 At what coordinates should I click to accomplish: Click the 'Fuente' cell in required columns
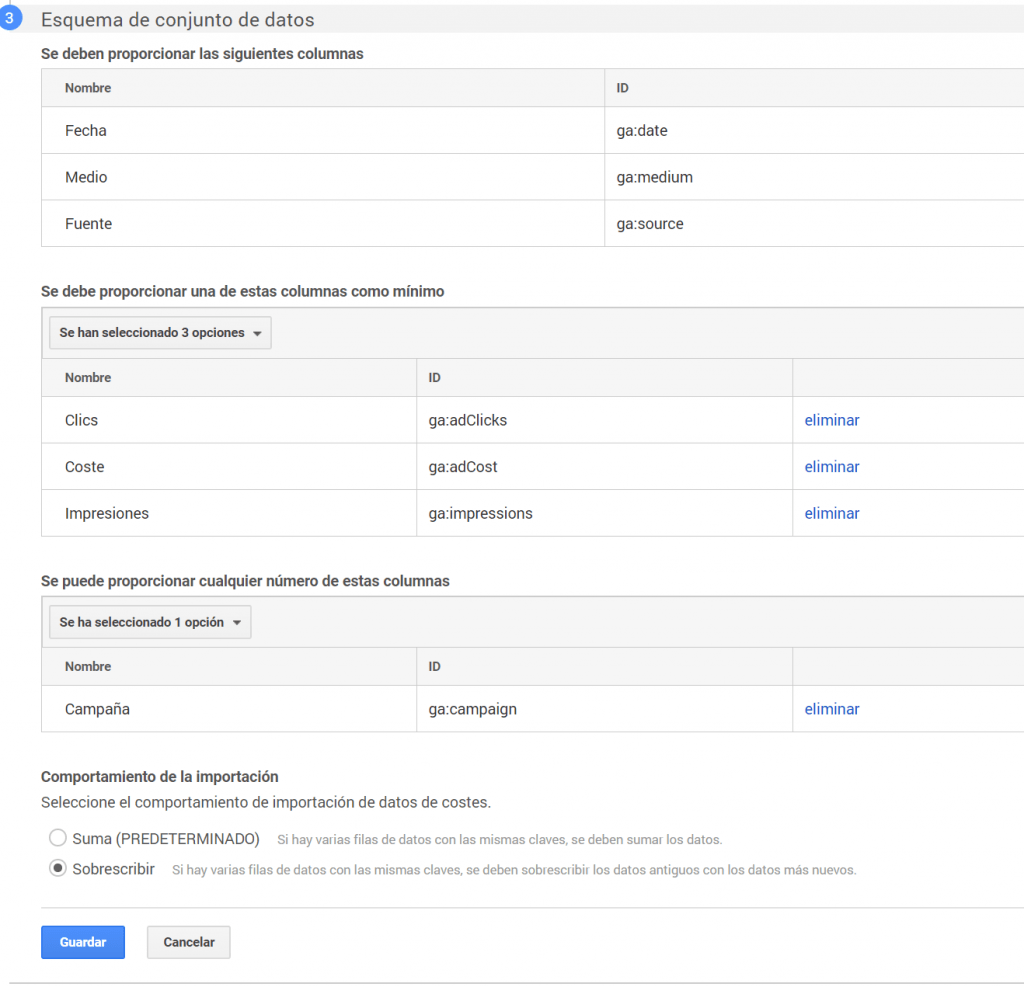tap(323, 223)
